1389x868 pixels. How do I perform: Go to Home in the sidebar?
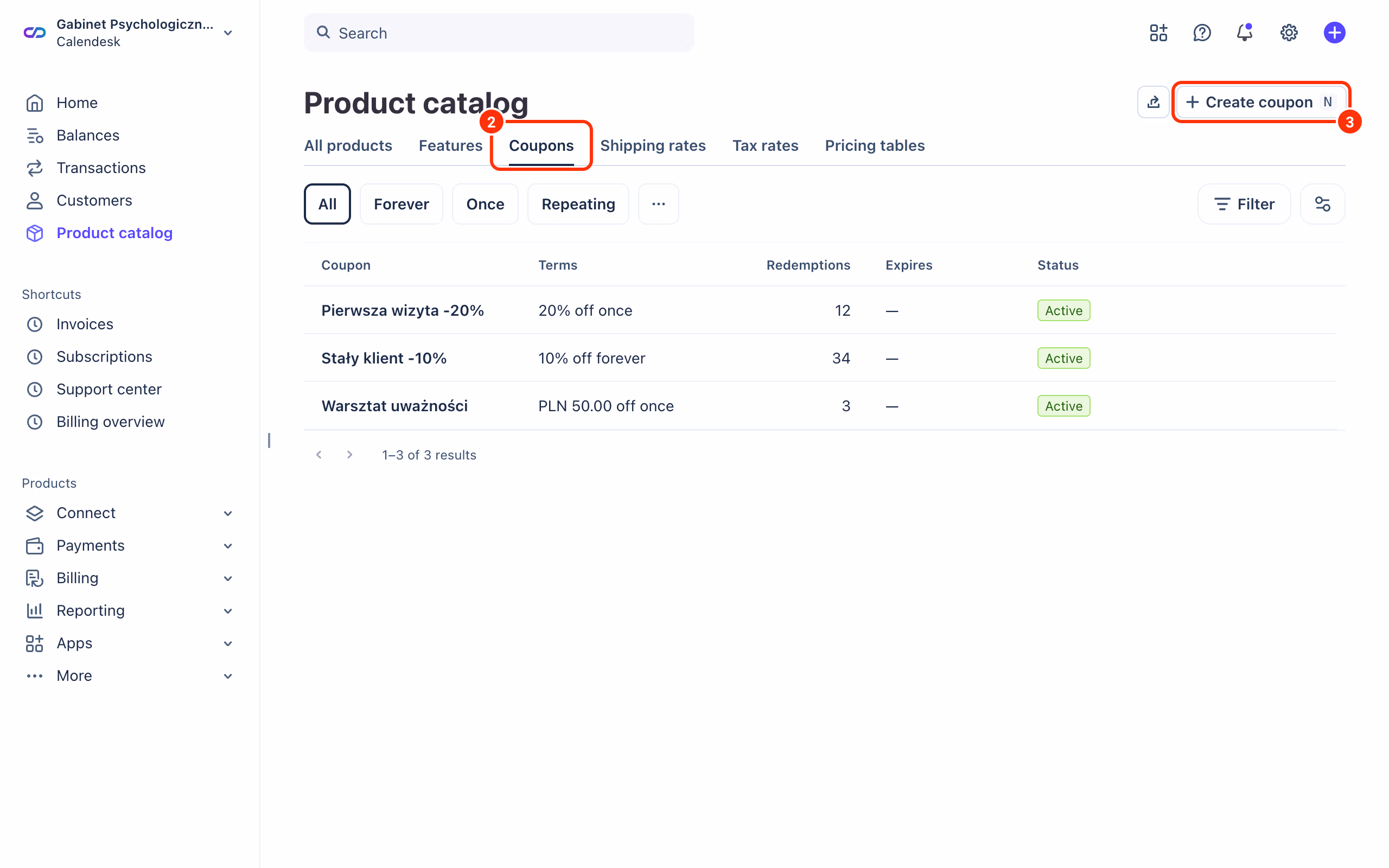point(77,103)
